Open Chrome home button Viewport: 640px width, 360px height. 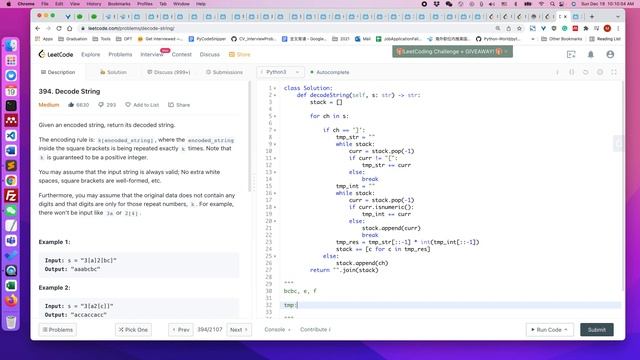[69, 29]
